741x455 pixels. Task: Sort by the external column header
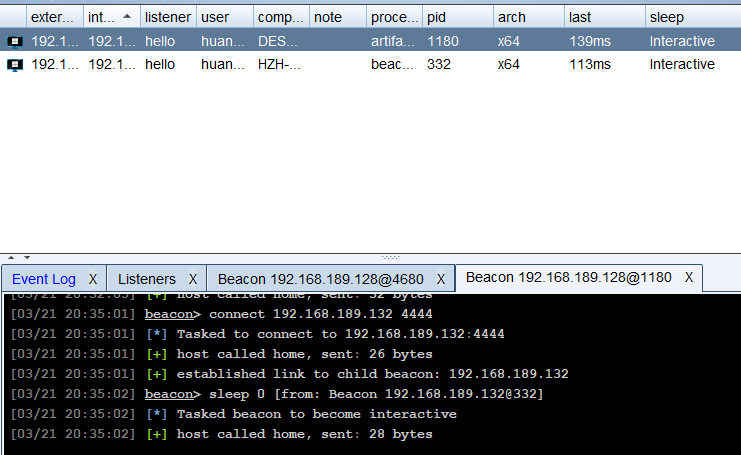(55, 17)
